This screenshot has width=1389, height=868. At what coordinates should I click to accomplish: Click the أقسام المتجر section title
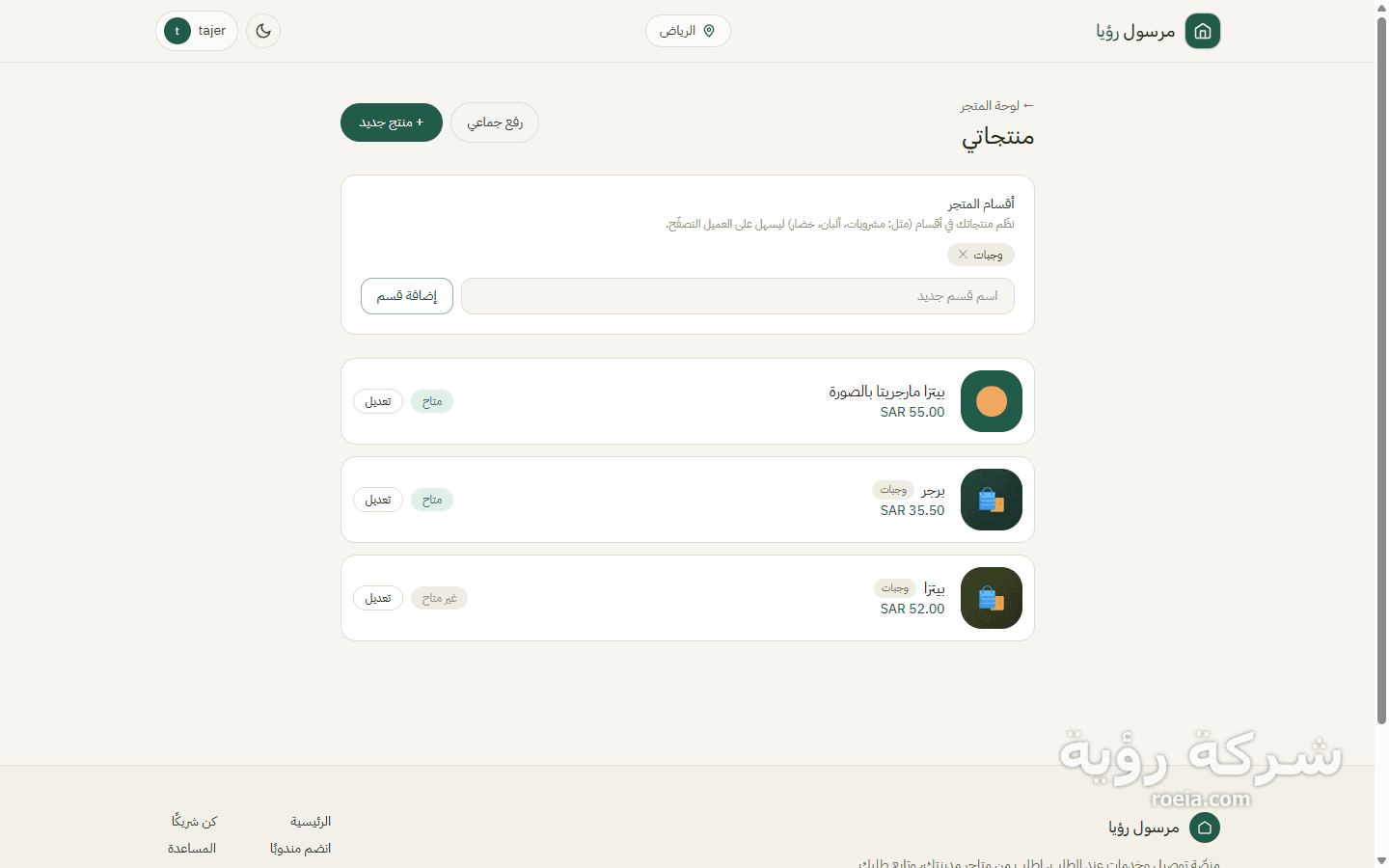[981, 203]
